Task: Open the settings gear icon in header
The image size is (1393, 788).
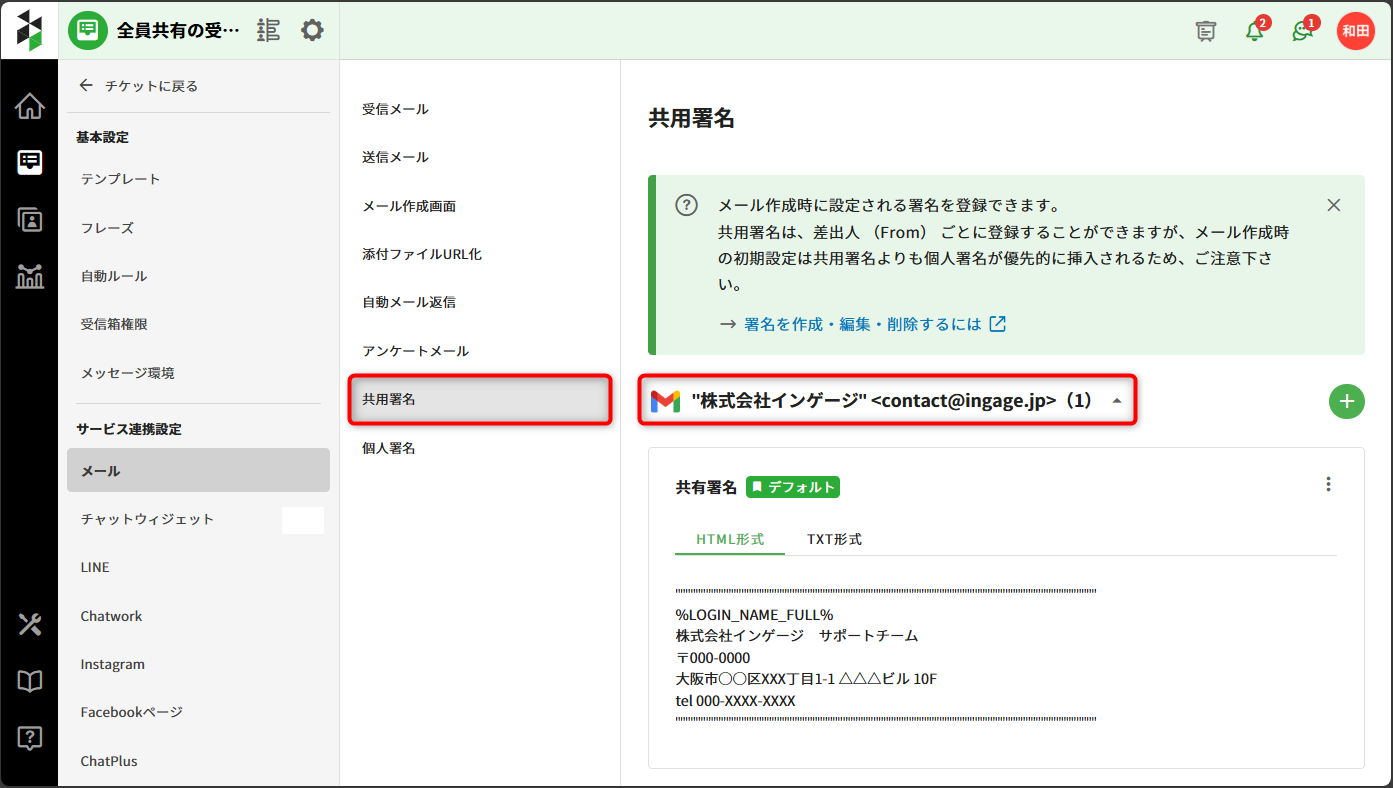Action: tap(312, 31)
